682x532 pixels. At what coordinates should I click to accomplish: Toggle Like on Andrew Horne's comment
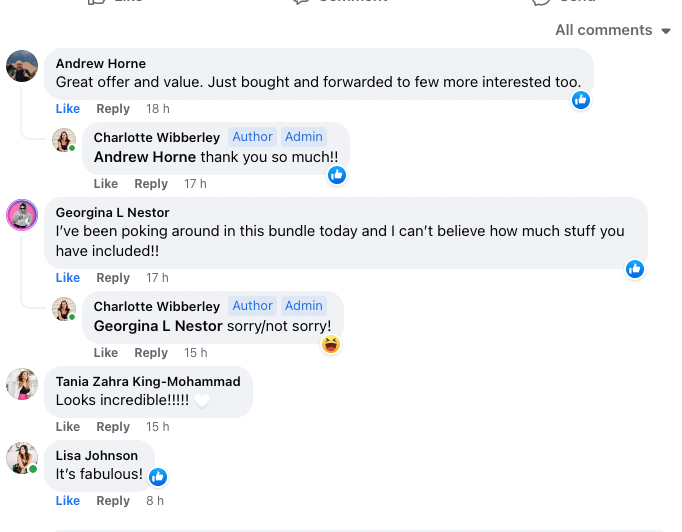68,109
